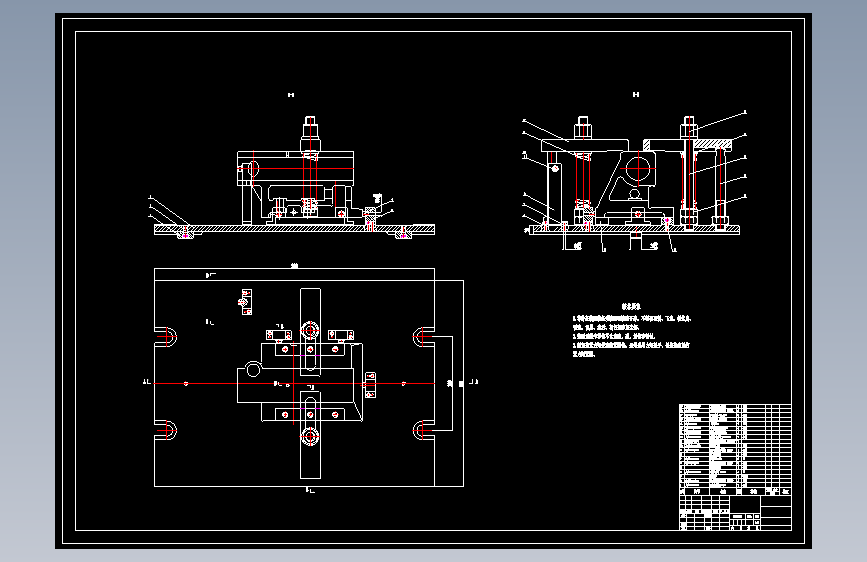This screenshot has height=562, width=867.
Task: Select top-left U-slot of the base plate
Action: pos(166,336)
